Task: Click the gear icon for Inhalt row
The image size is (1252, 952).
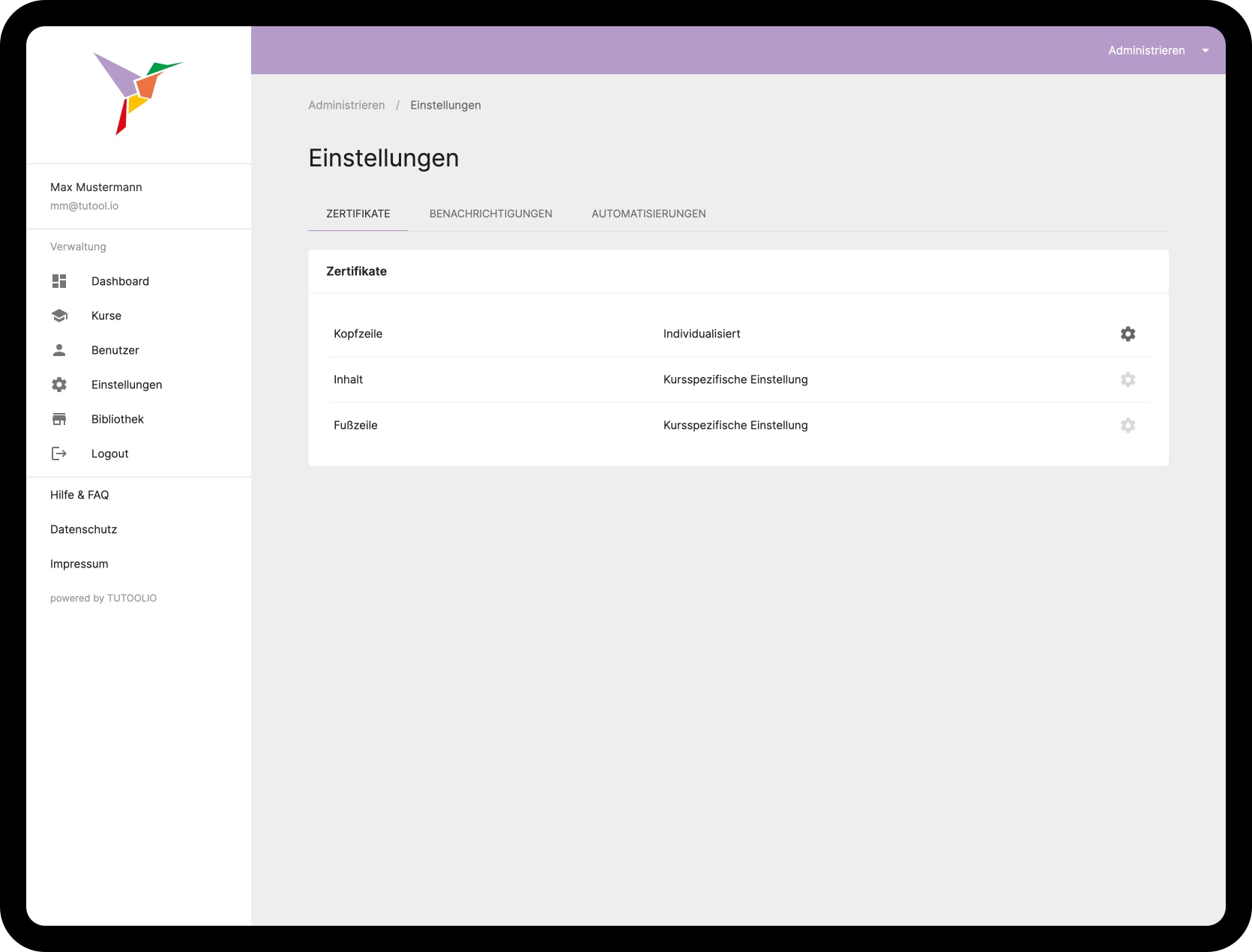Action: click(x=1128, y=379)
